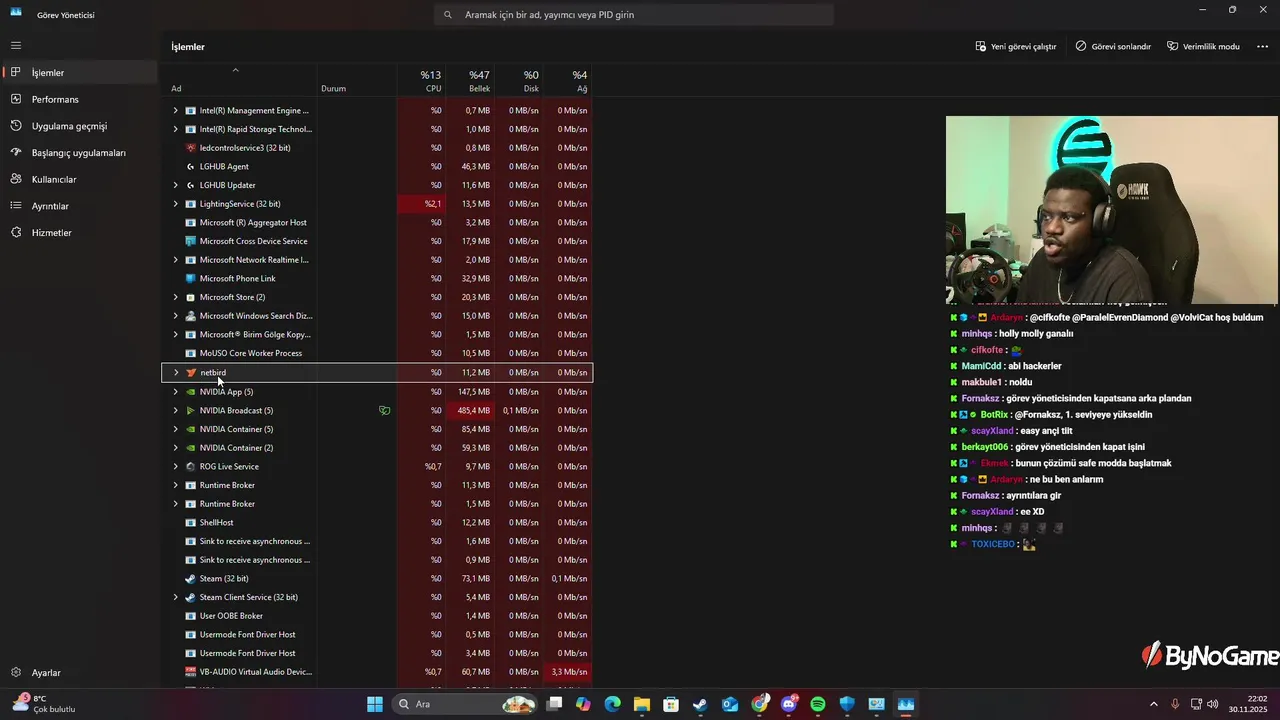The height and width of the screenshot is (720, 1280).
Task: Expand NVIDIA Broadcast (5) group
Action: pyautogui.click(x=176, y=410)
